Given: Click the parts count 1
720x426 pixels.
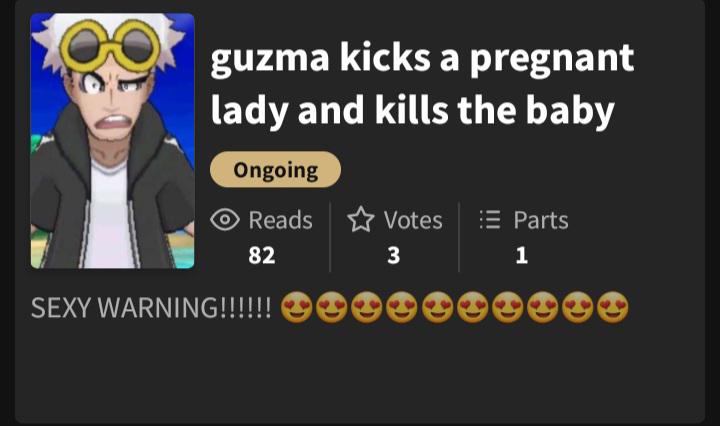Looking at the screenshot, I should [x=522, y=255].
